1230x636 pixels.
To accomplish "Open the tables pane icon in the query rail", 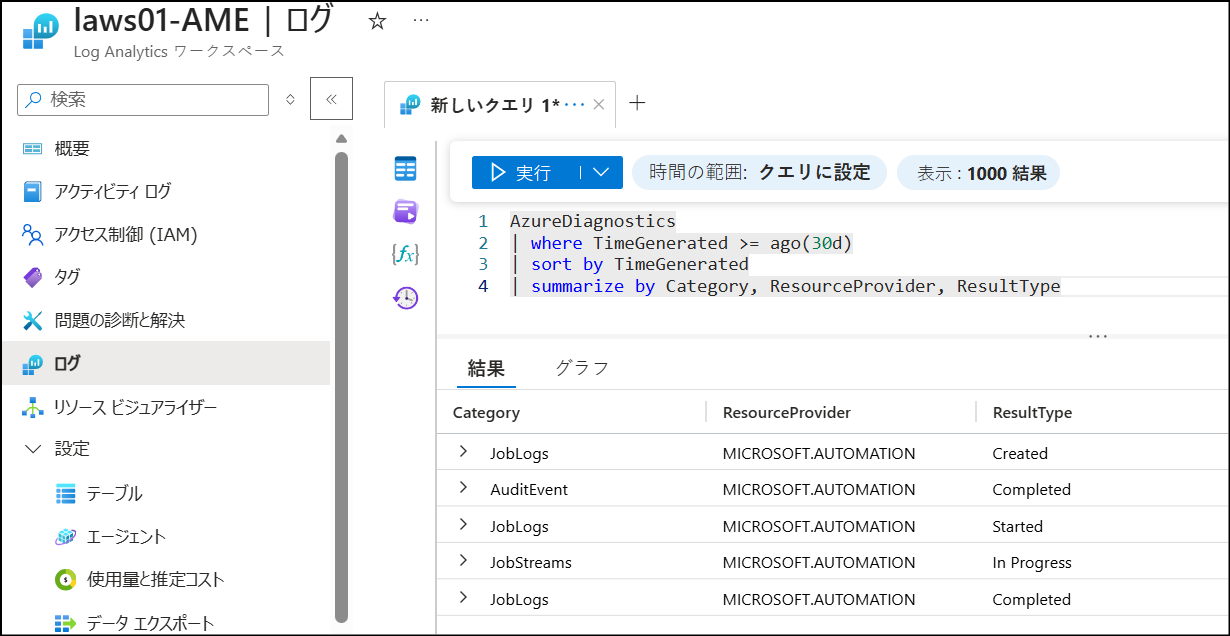I will (x=405, y=169).
